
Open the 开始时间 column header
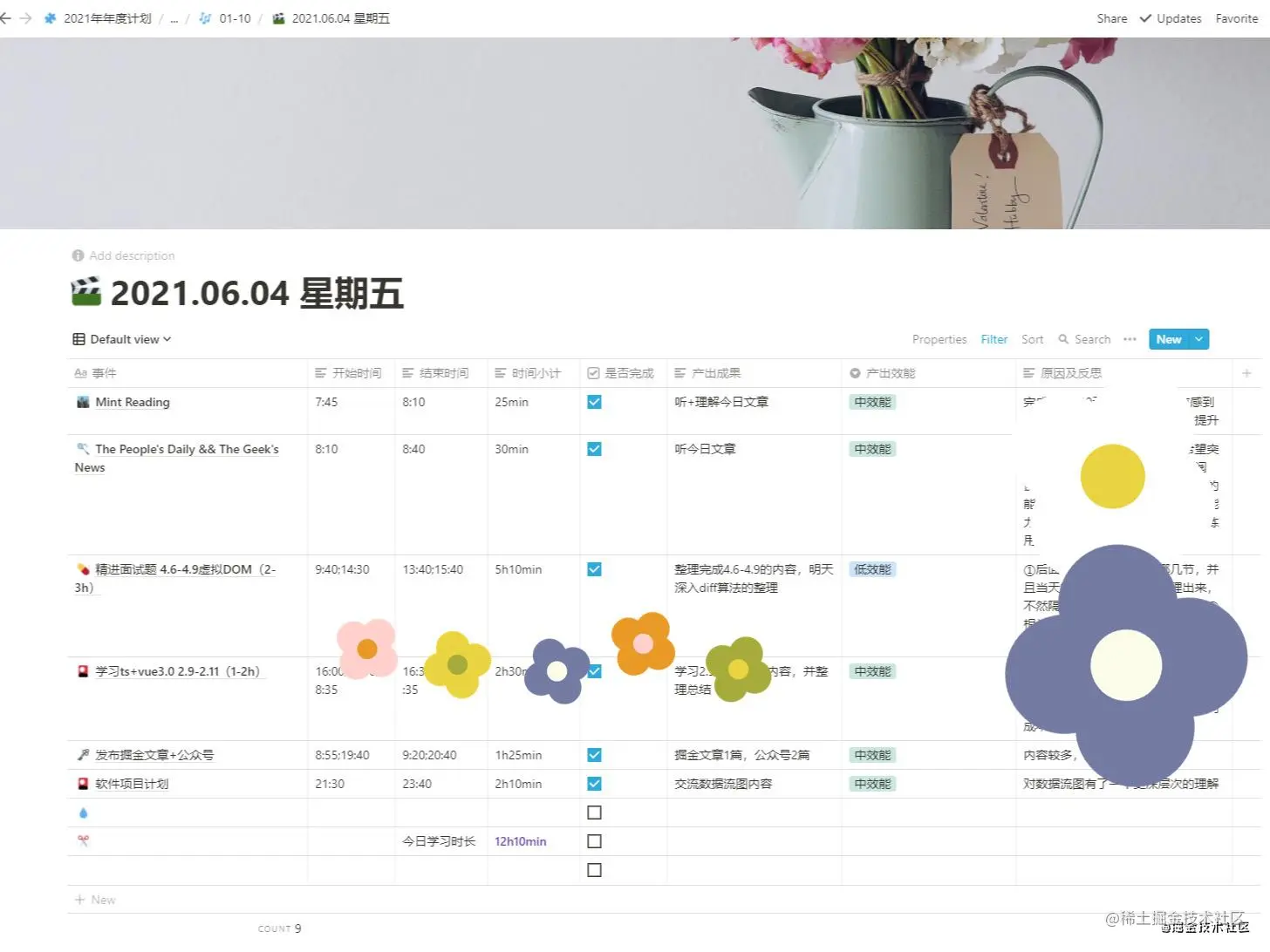(x=351, y=373)
